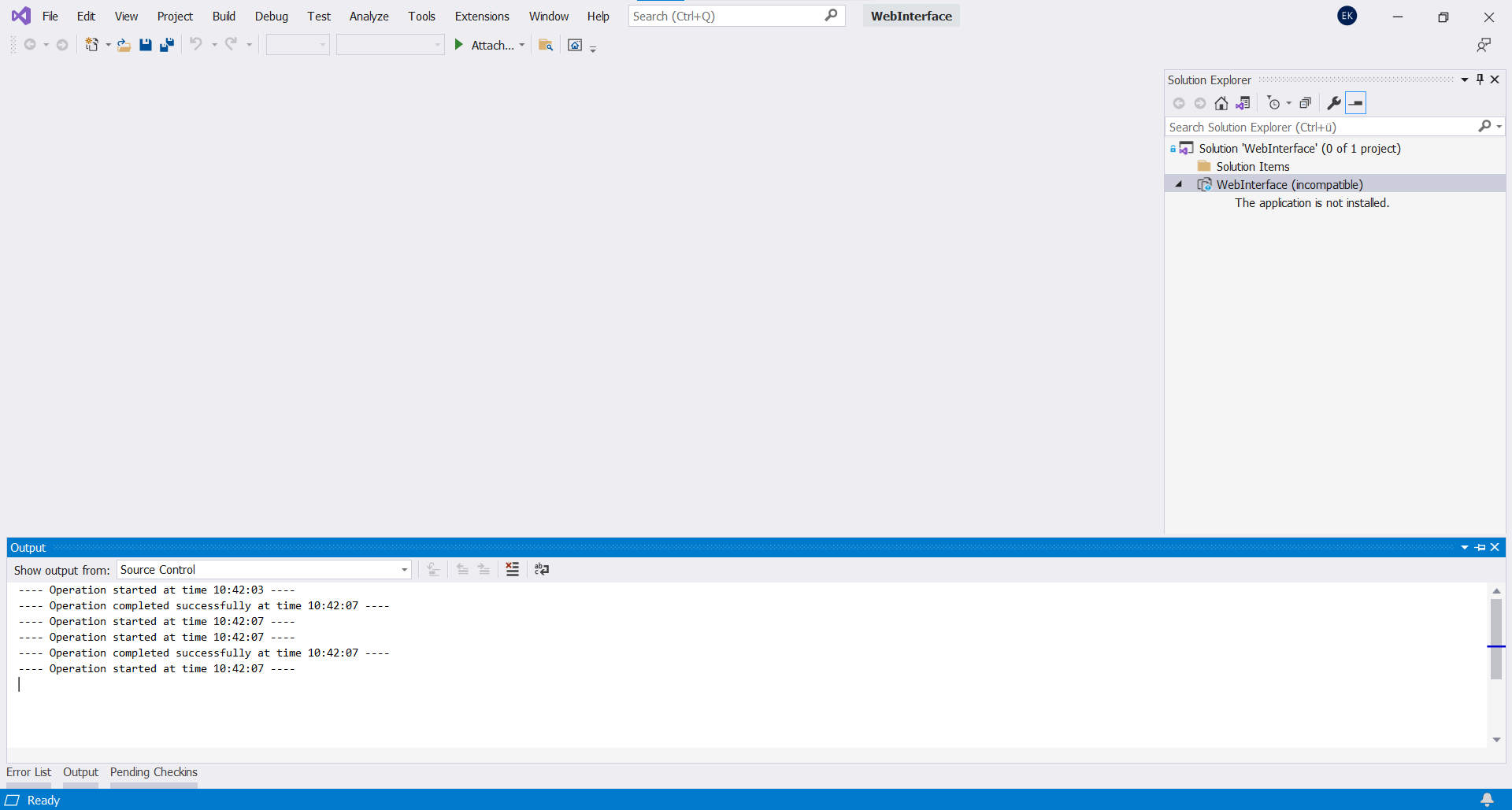1512x810 pixels.
Task: Open the Show output from dropdown
Action: [404, 570]
